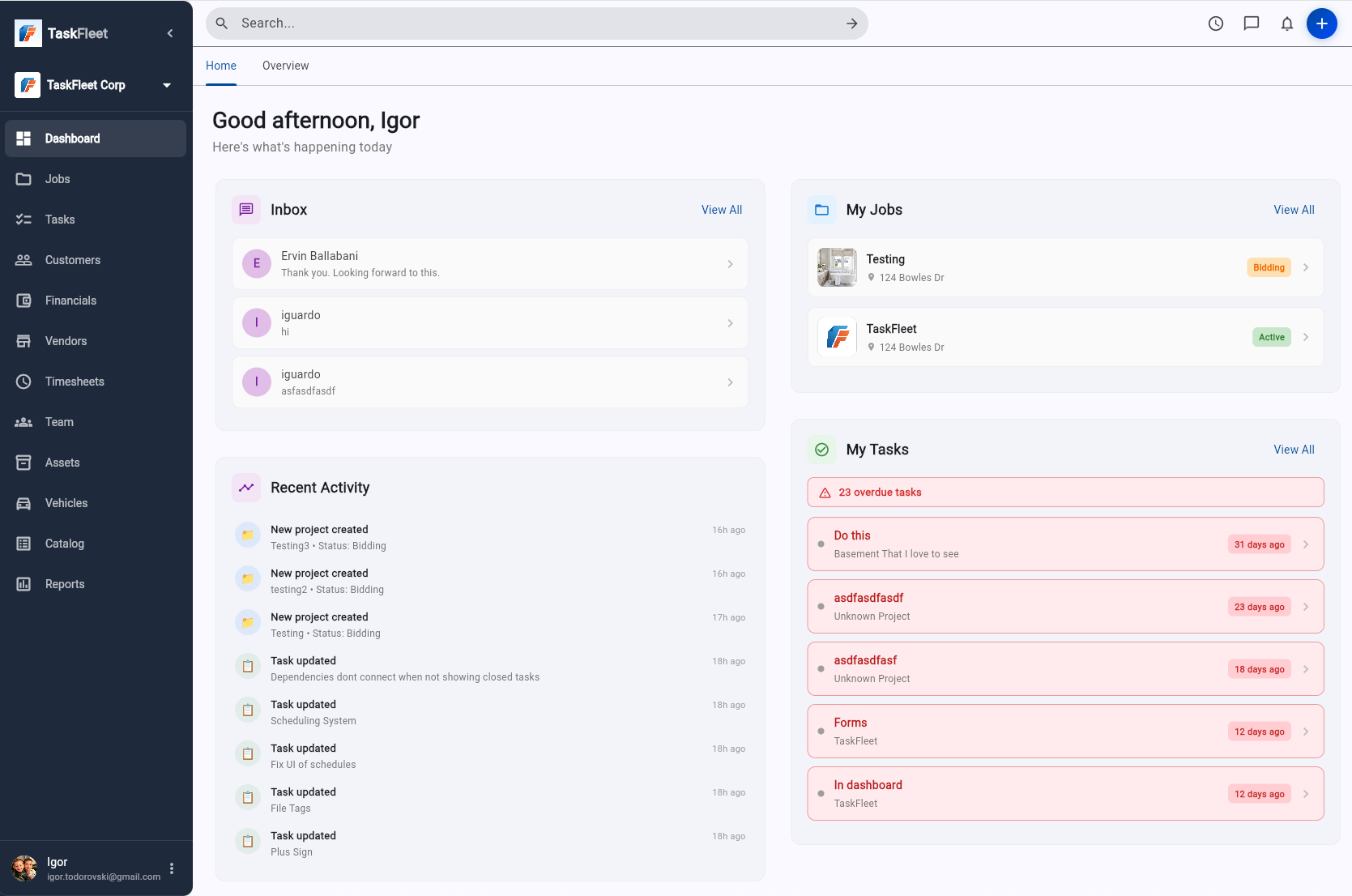
Task: Click the blue plus create button
Action: click(1321, 23)
